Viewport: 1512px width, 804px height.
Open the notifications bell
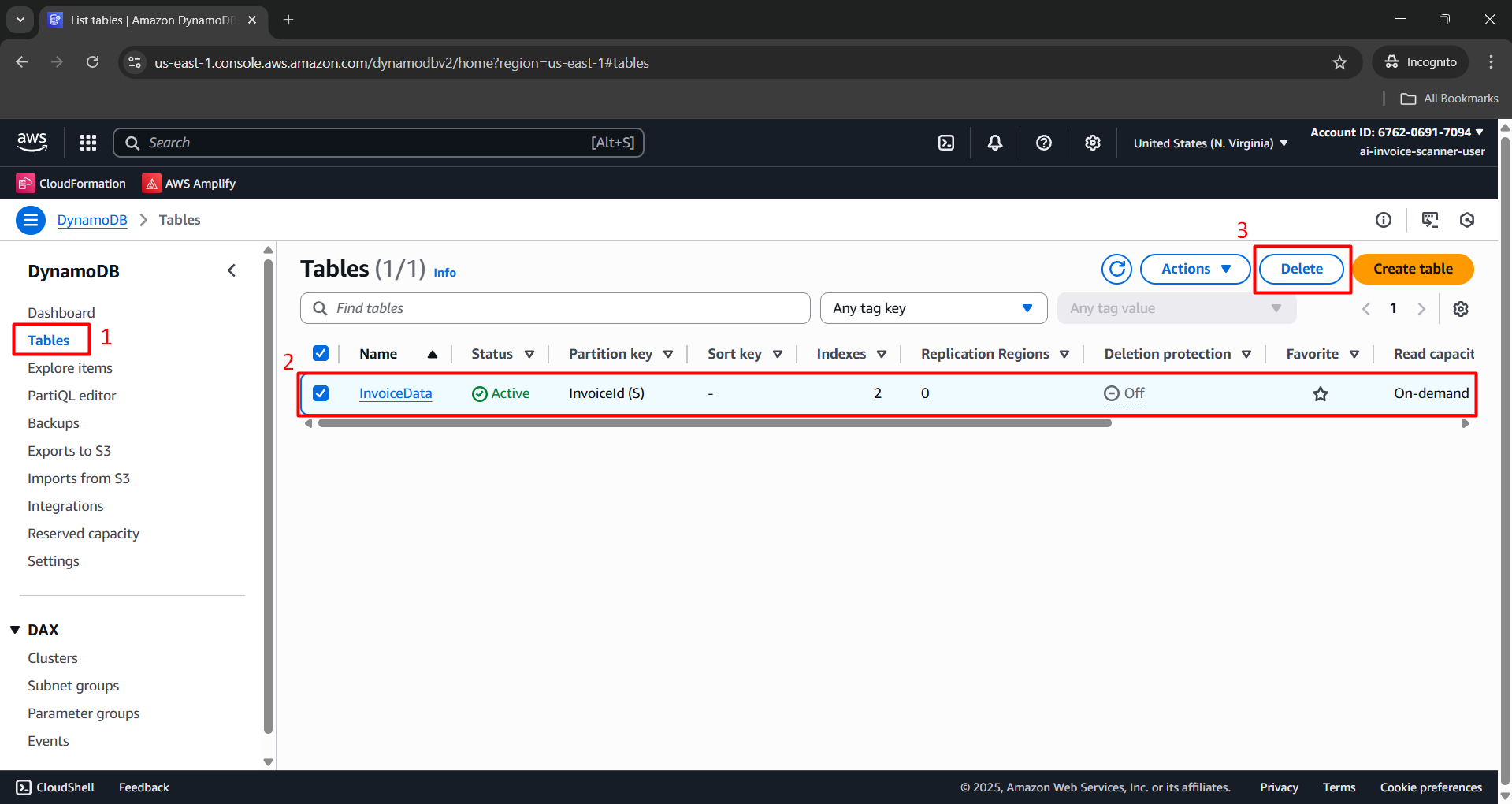[994, 143]
